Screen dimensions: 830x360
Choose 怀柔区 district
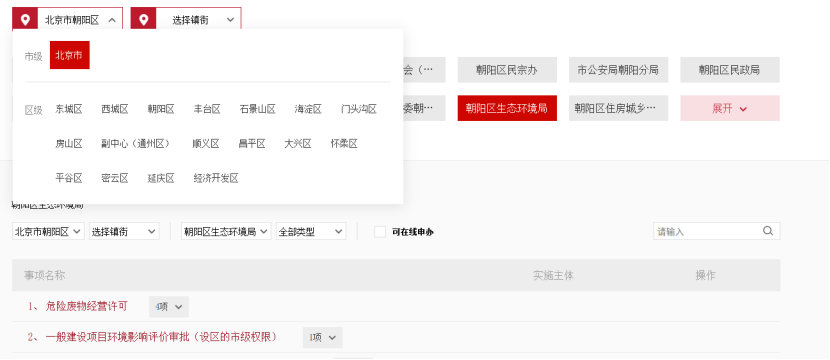[x=344, y=143]
